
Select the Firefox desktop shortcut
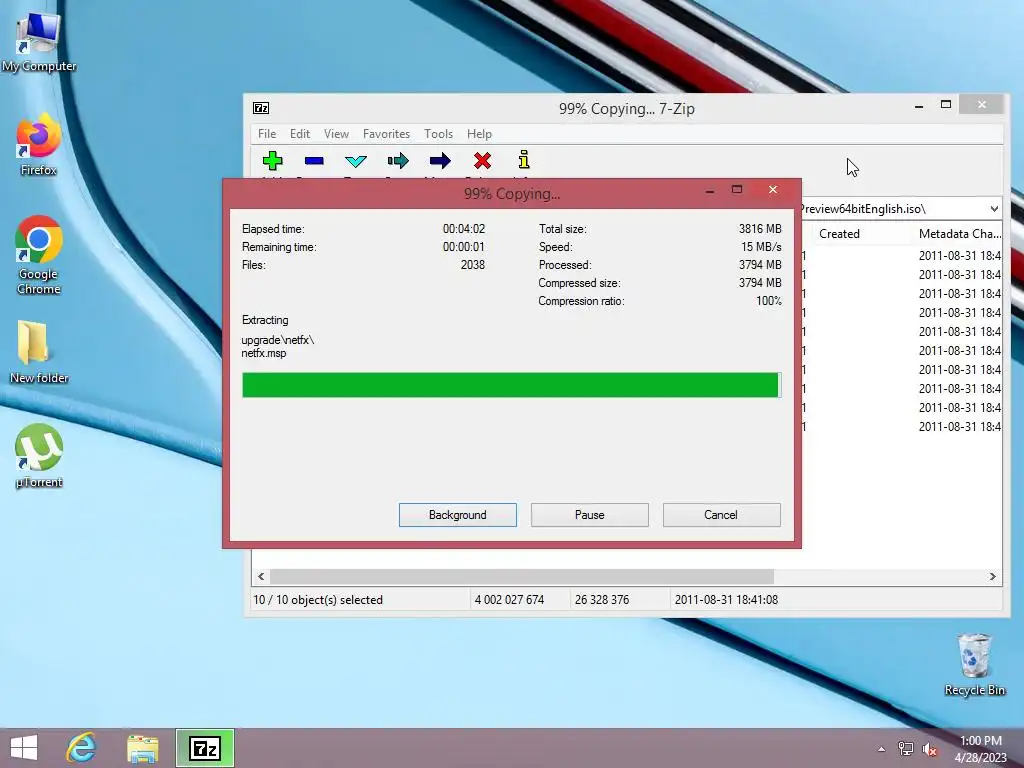[x=39, y=145]
